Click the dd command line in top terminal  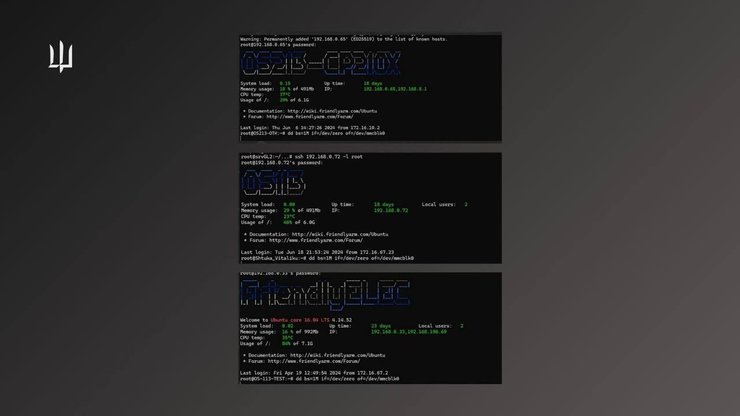click(312, 134)
